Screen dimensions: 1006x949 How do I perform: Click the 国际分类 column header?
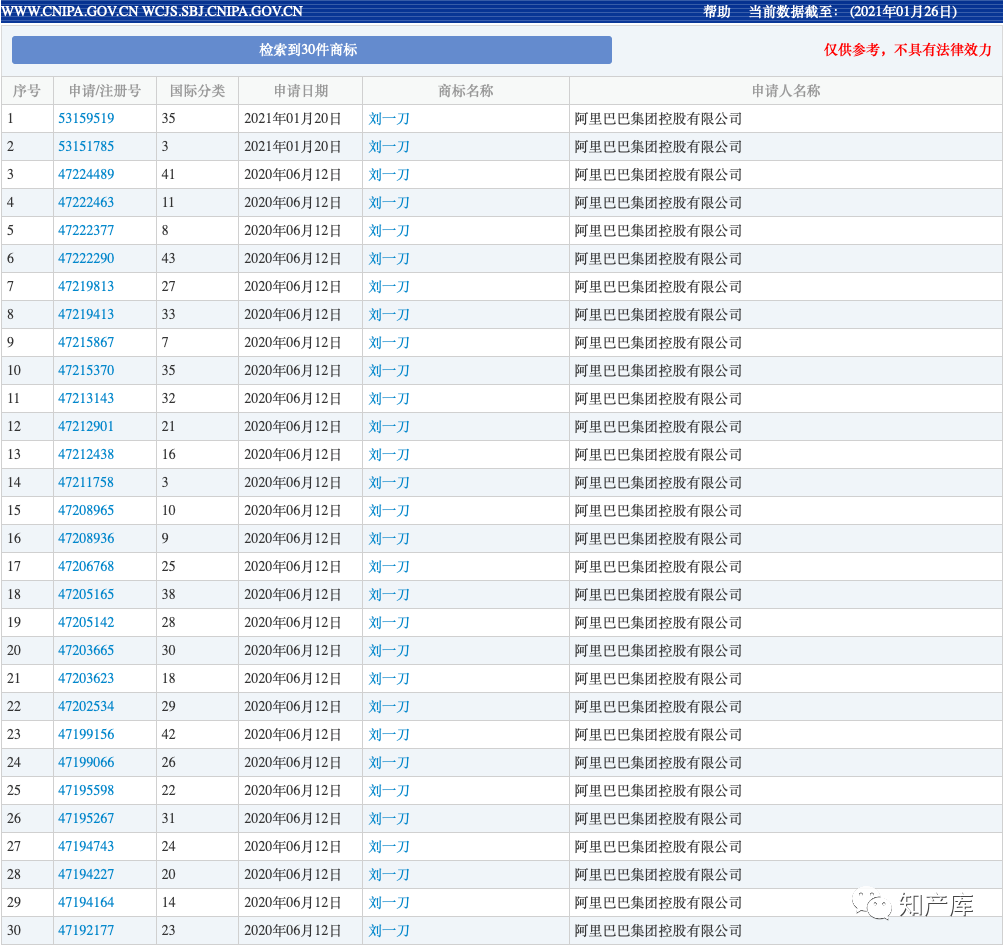point(197,91)
